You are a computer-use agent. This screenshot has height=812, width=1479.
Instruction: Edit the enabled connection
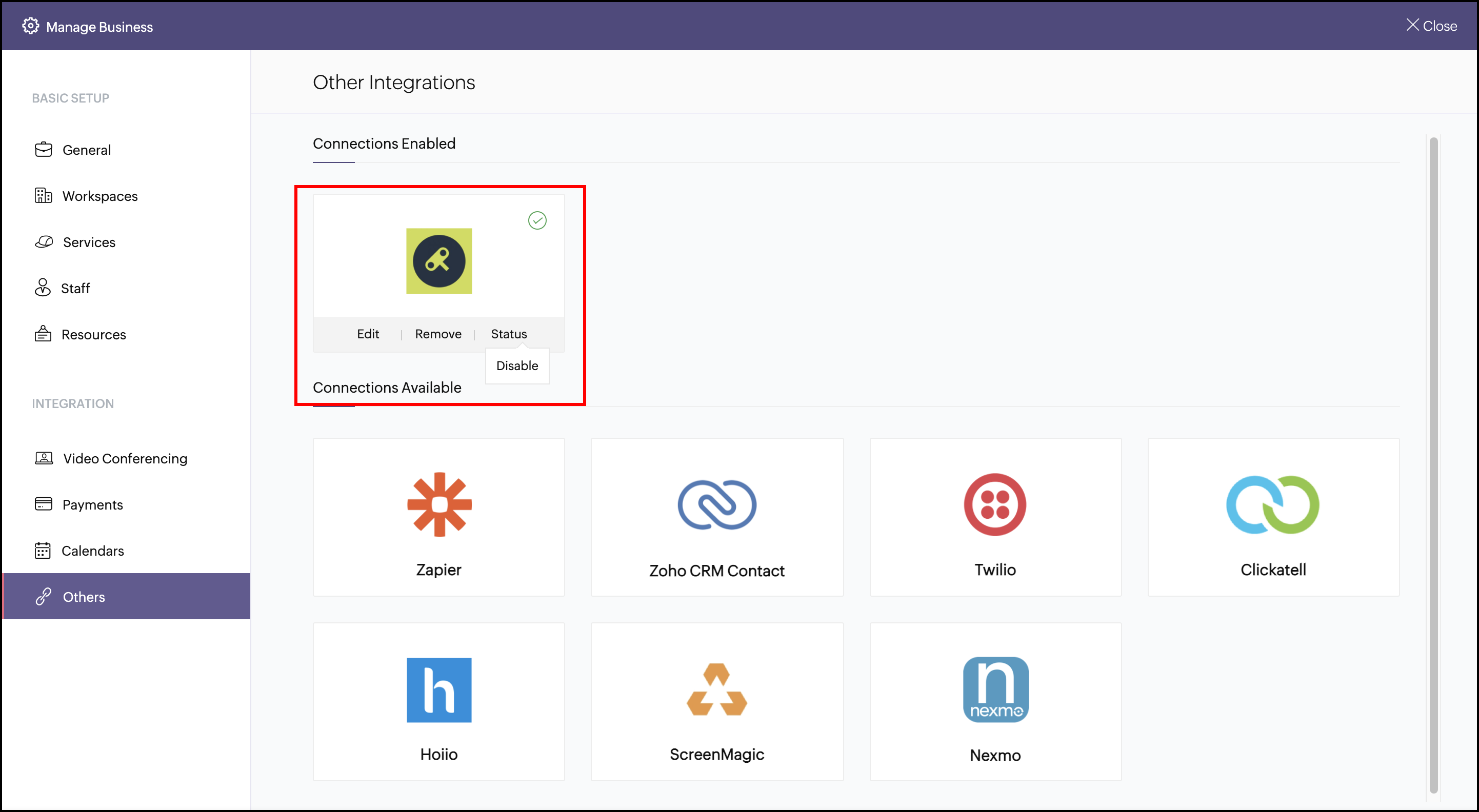pos(368,334)
